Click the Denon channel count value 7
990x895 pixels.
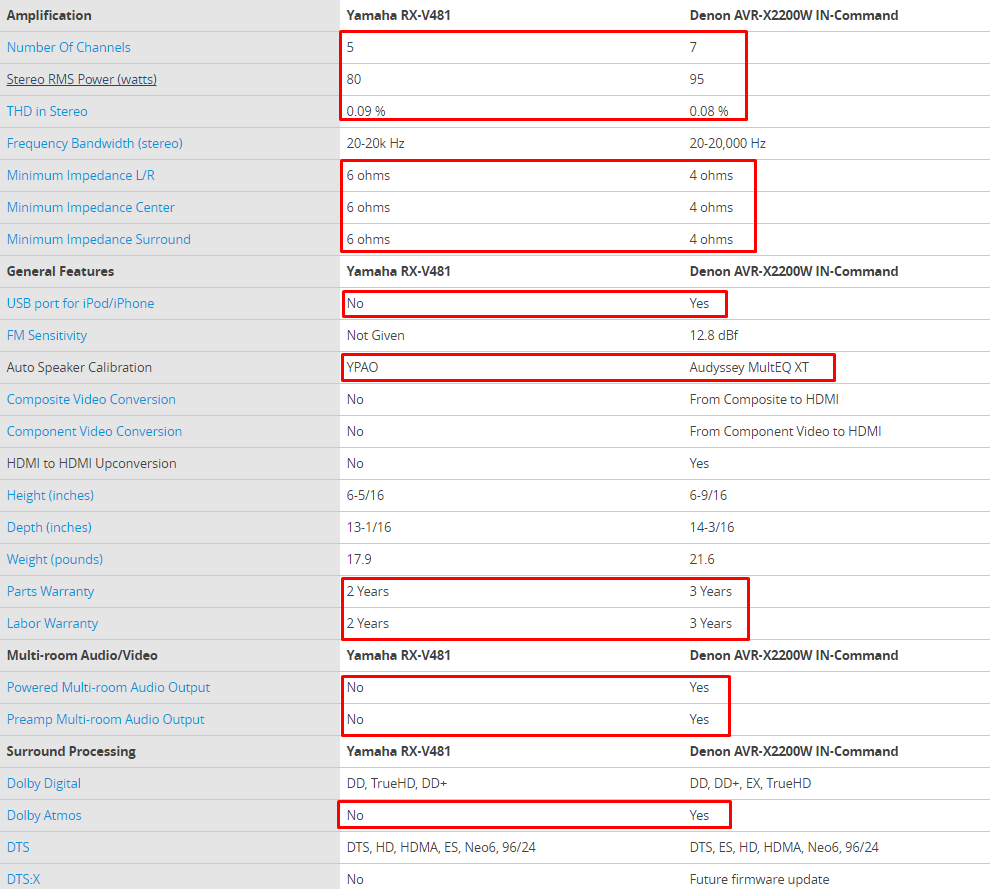[x=693, y=47]
